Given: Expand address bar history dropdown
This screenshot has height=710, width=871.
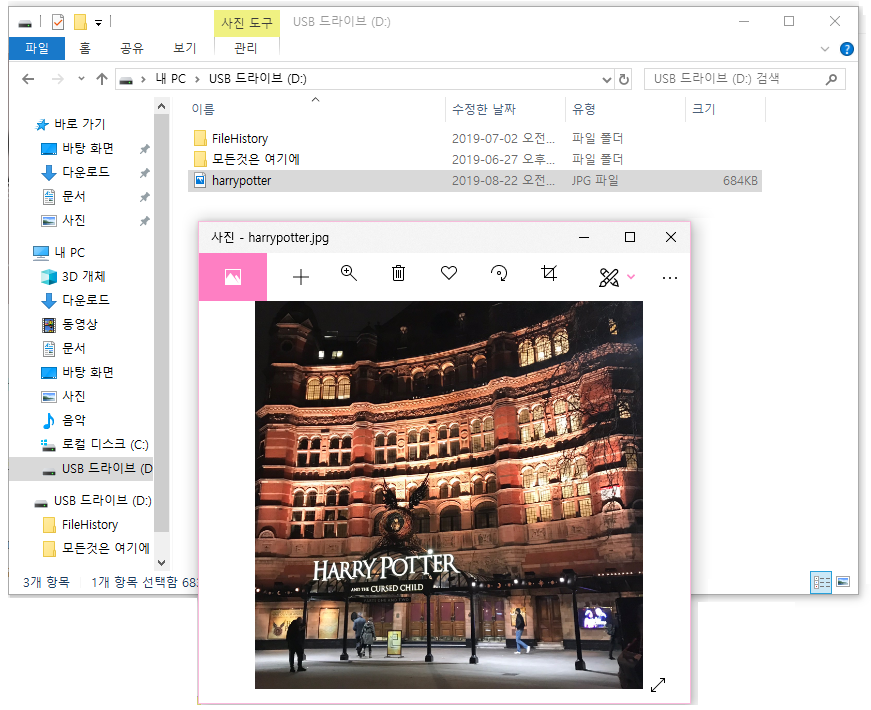Looking at the screenshot, I should [607, 79].
